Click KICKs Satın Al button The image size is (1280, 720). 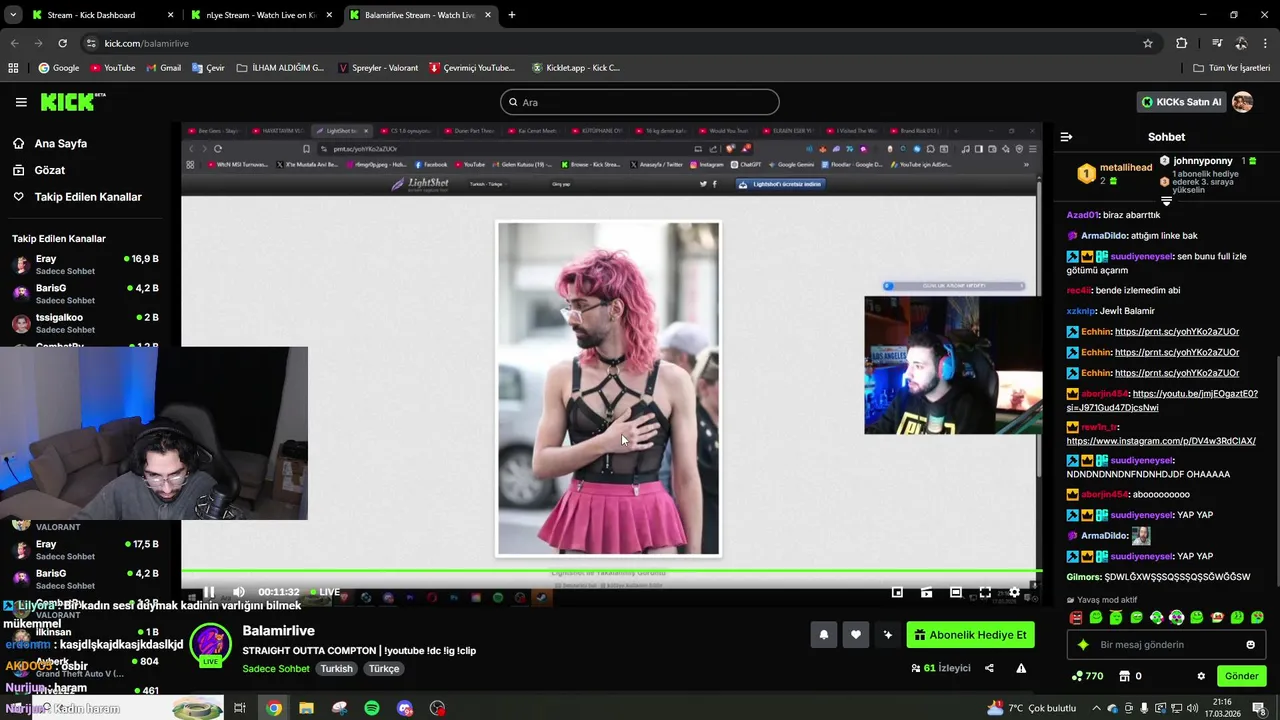(1181, 102)
